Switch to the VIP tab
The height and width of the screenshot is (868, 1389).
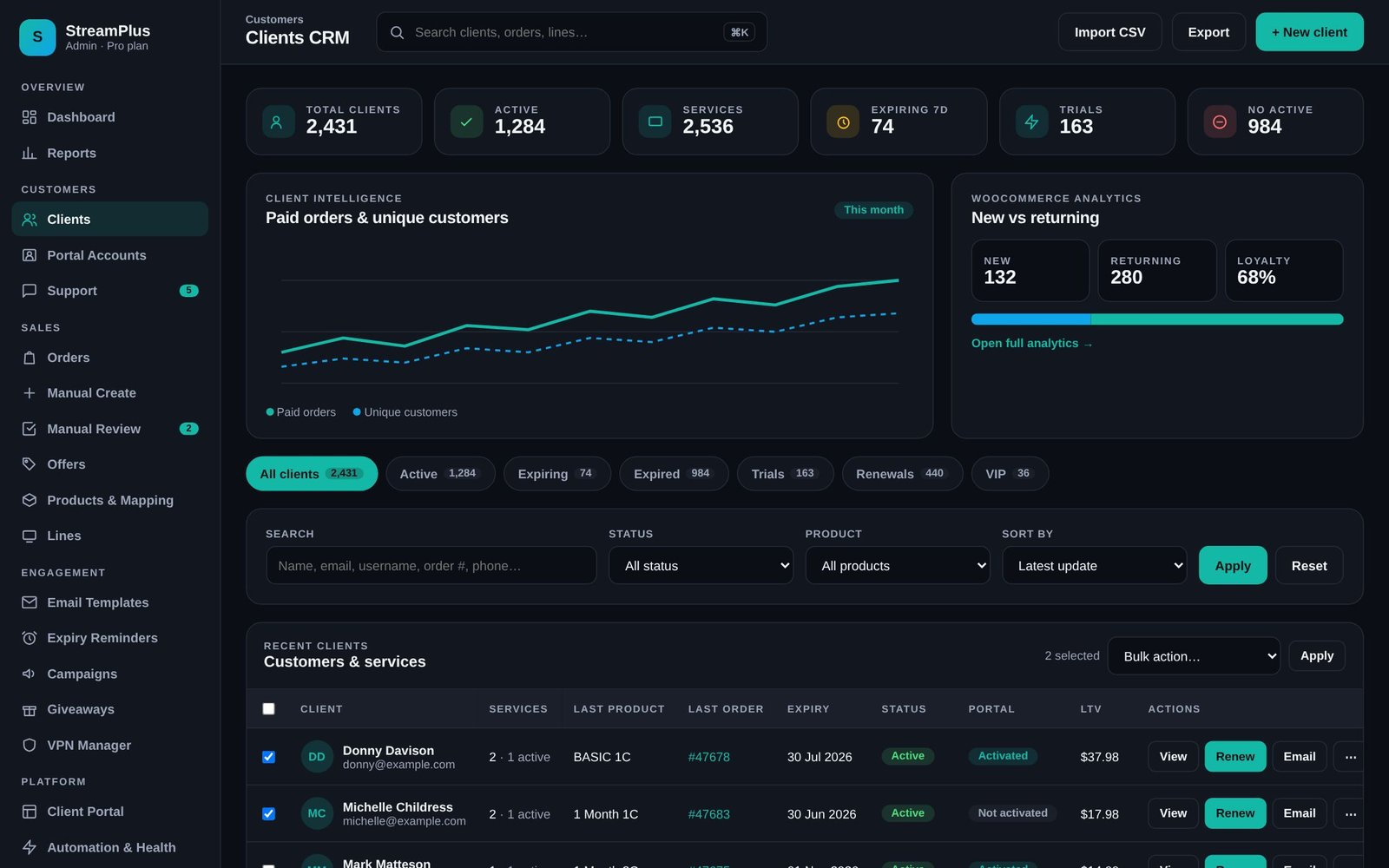pyautogui.click(x=1010, y=474)
